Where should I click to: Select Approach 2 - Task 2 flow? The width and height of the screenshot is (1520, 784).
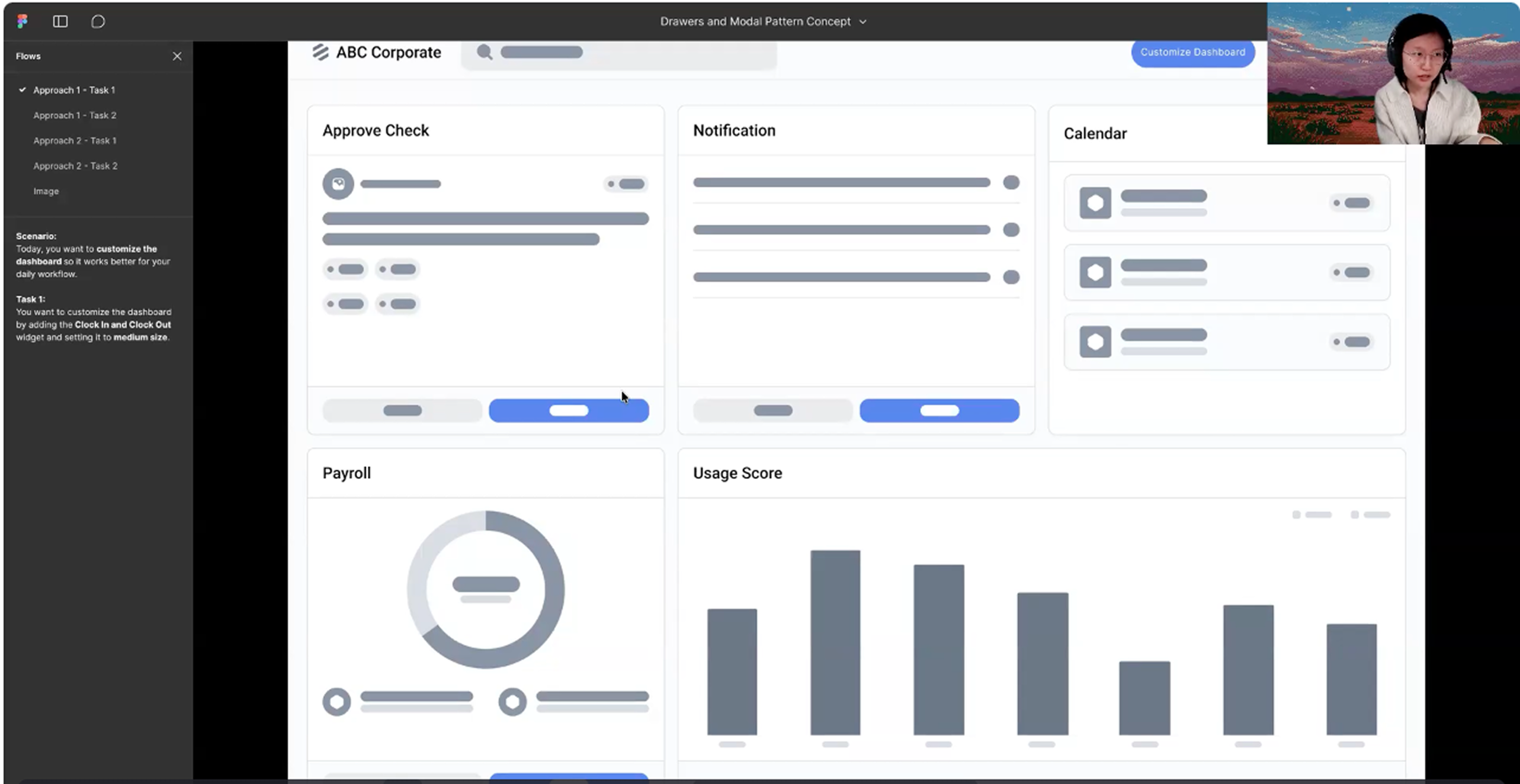75,166
